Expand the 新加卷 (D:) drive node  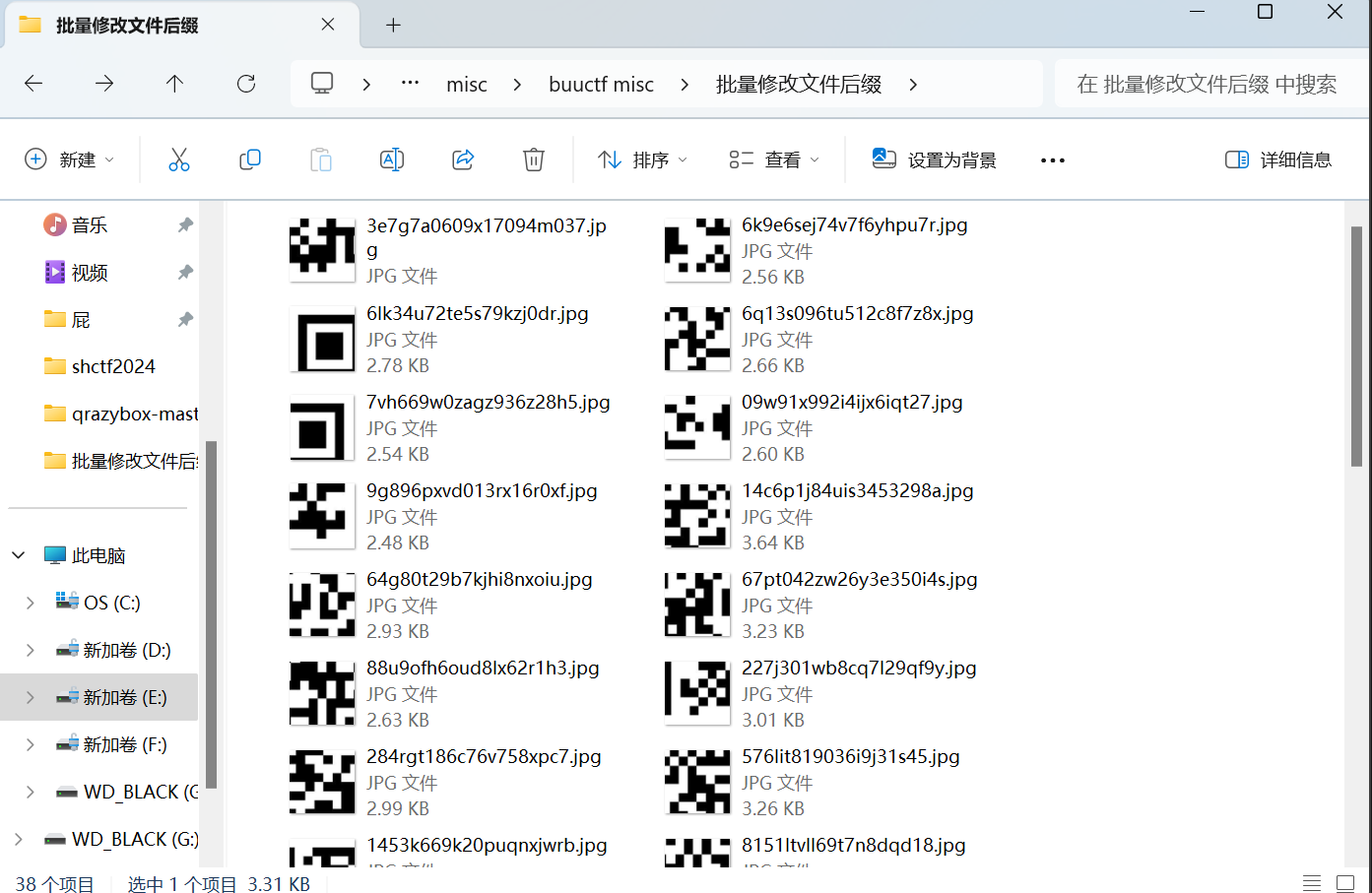click(31, 650)
